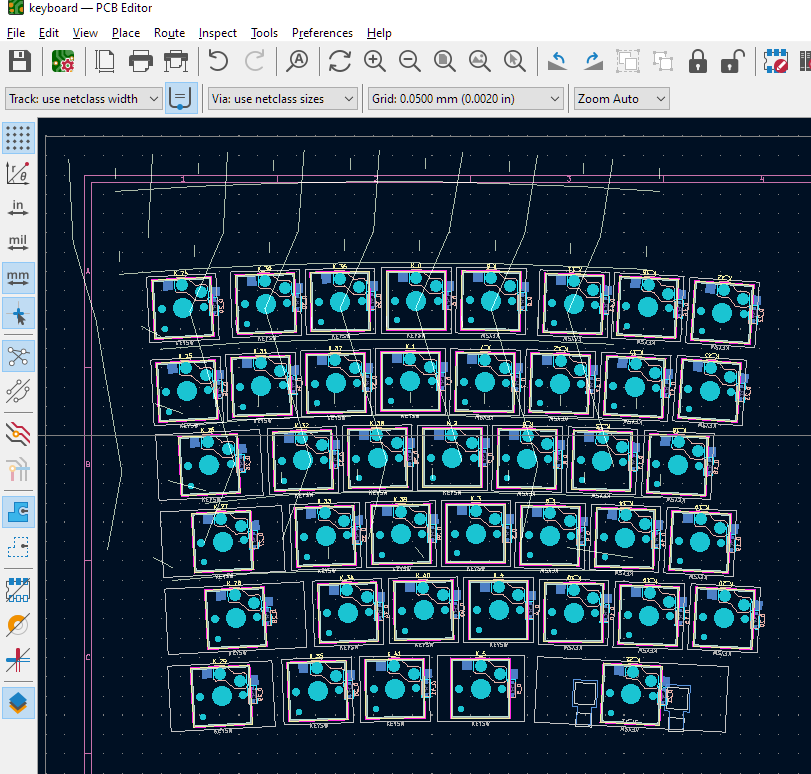811x774 pixels.
Task: Open the View menu
Action: click(85, 33)
